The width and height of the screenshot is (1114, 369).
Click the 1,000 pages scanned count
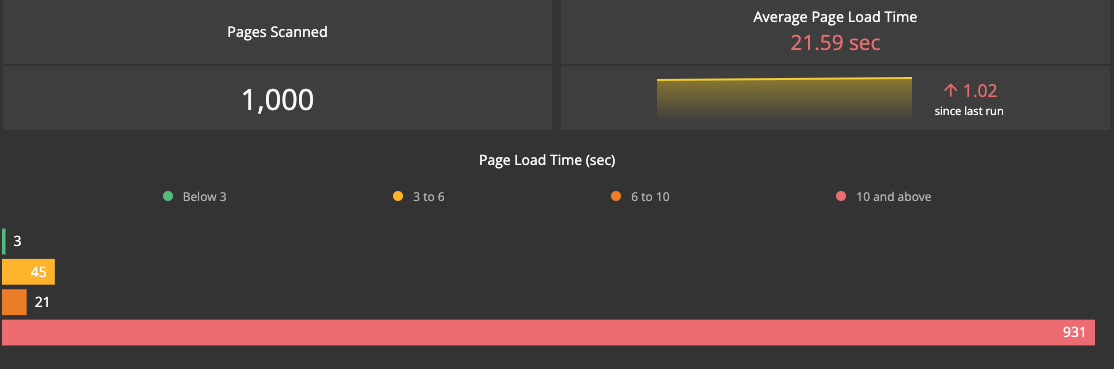click(277, 100)
